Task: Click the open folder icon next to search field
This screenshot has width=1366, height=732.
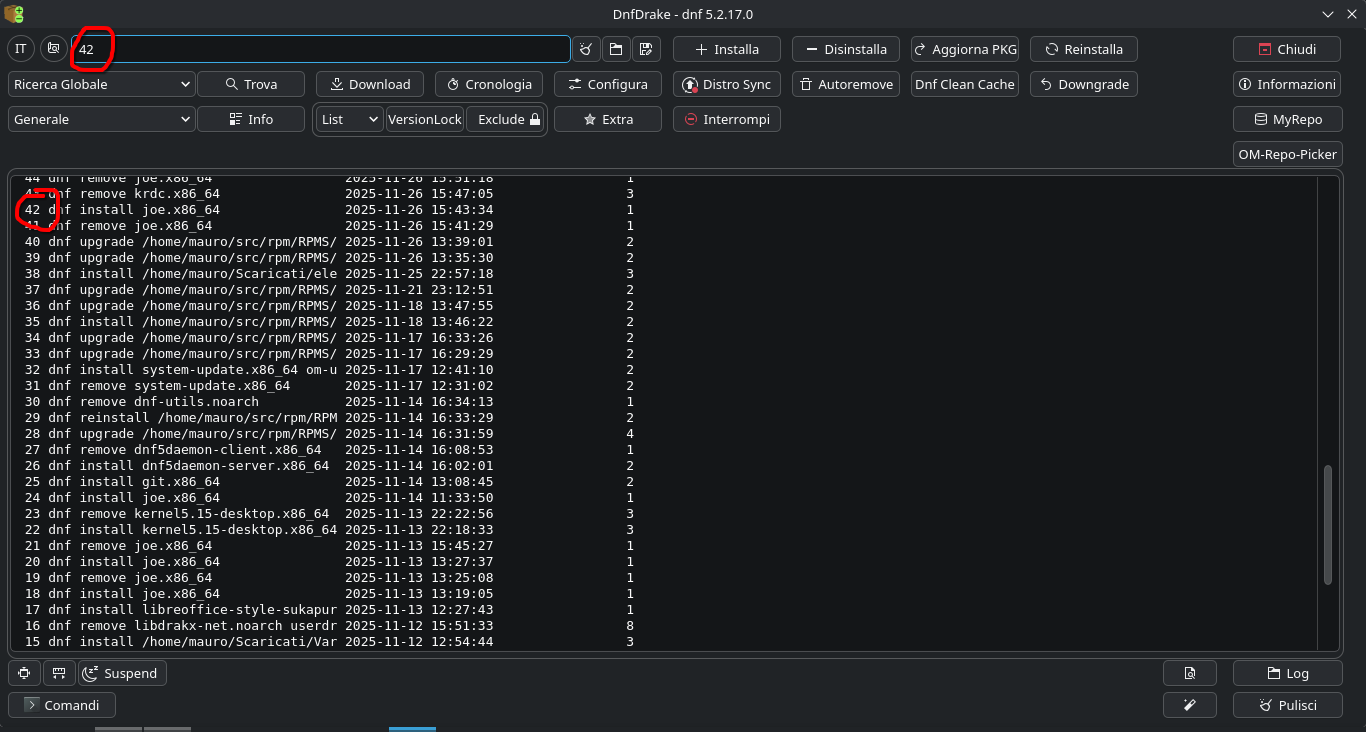Action: tap(615, 49)
